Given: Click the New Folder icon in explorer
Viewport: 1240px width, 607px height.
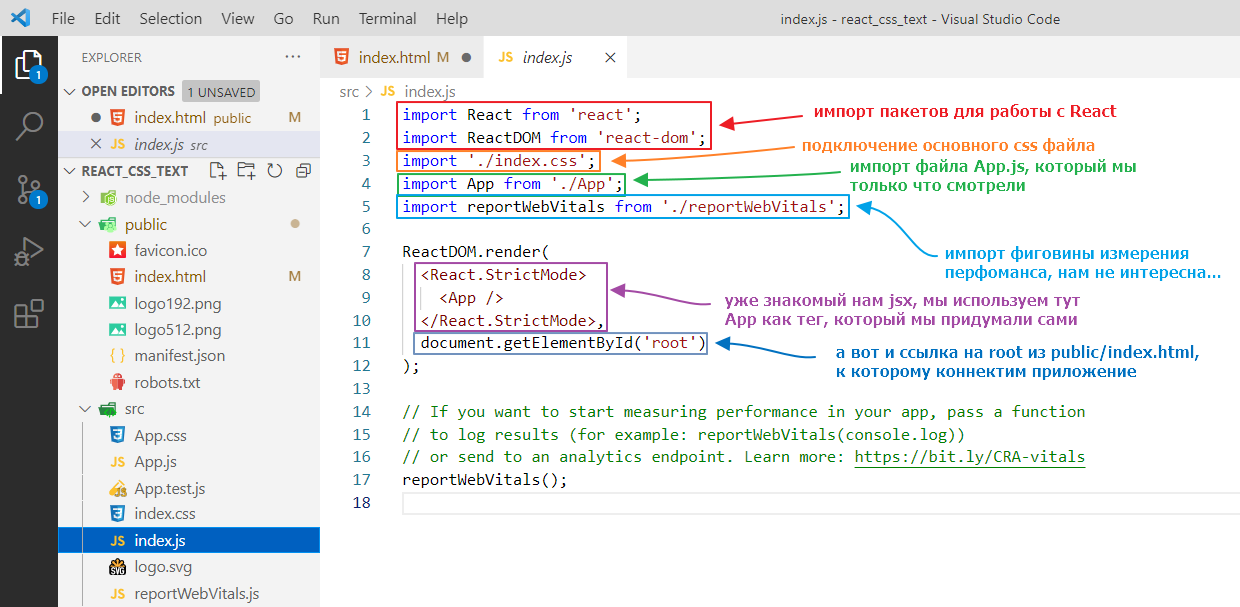Looking at the screenshot, I should 246,171.
